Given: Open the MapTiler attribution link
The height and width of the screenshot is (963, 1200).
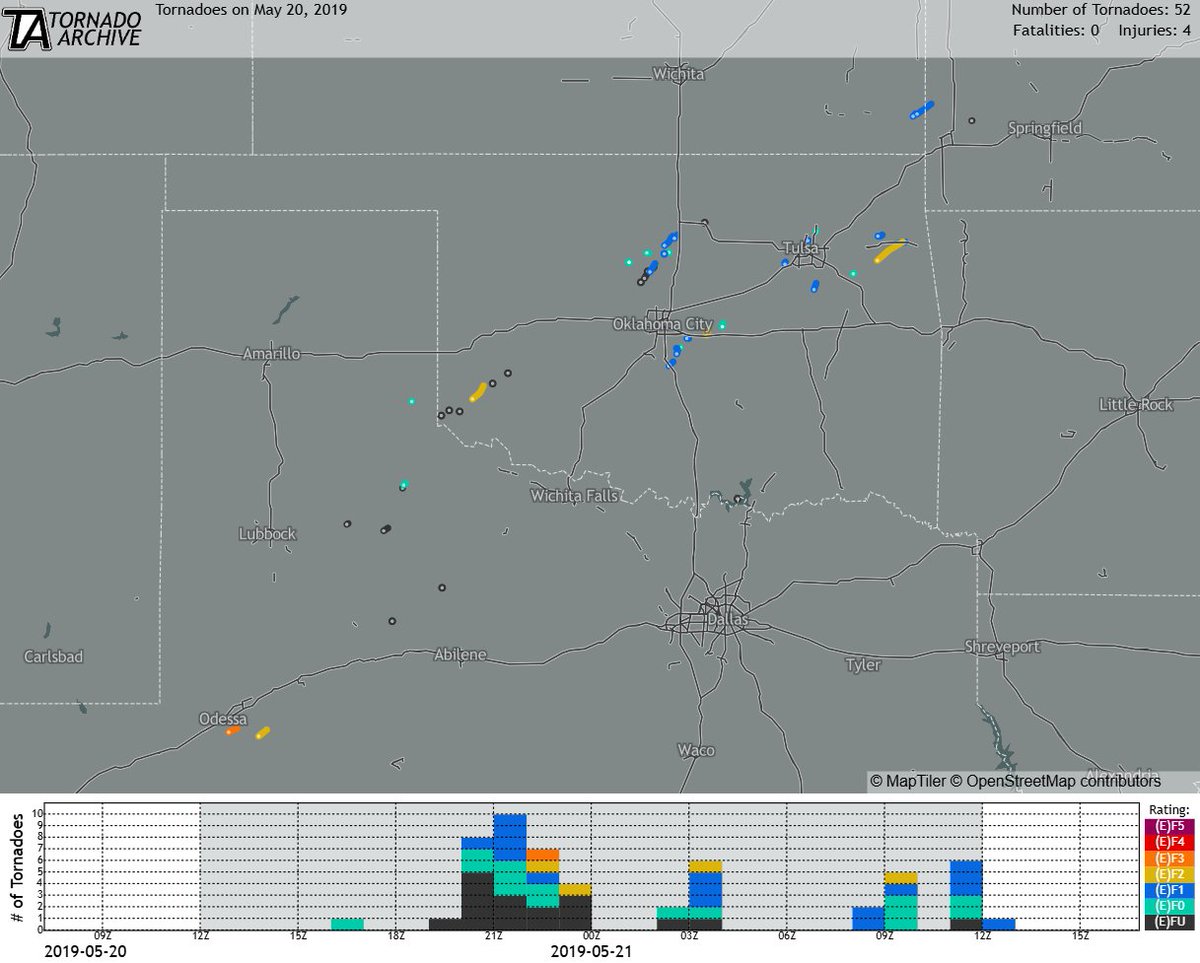Looking at the screenshot, I should click(x=907, y=780).
